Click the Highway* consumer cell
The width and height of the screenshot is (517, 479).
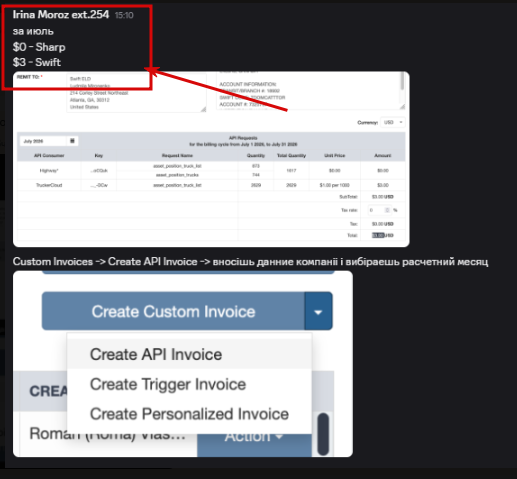tap(49, 170)
